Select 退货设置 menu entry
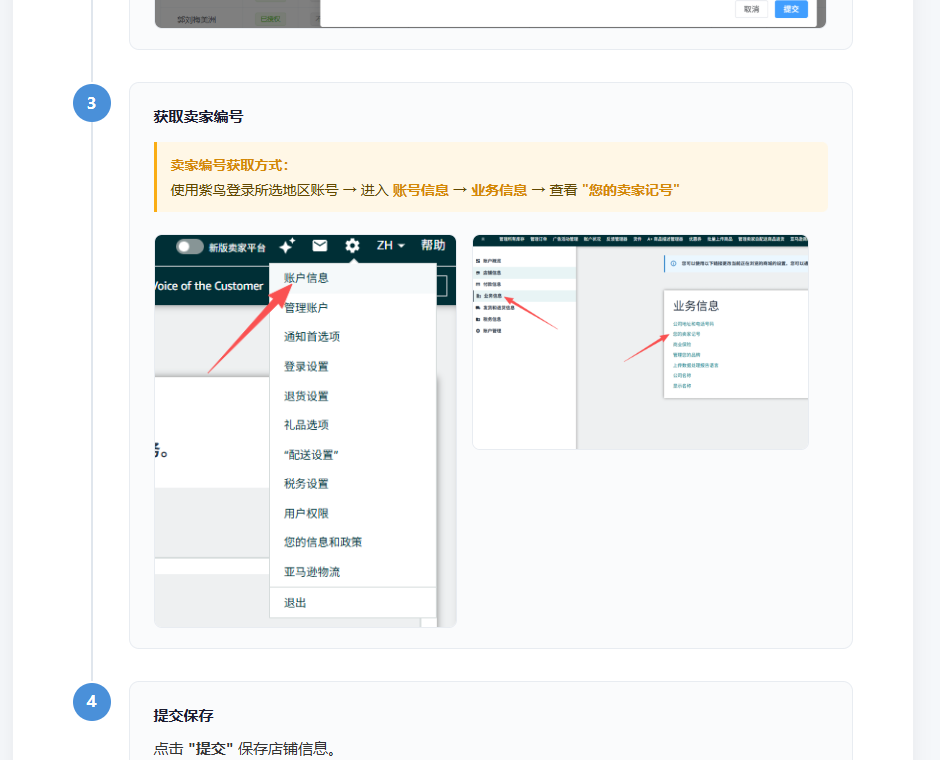Screen dimensions: 940x760 pyautogui.click(x=306, y=396)
